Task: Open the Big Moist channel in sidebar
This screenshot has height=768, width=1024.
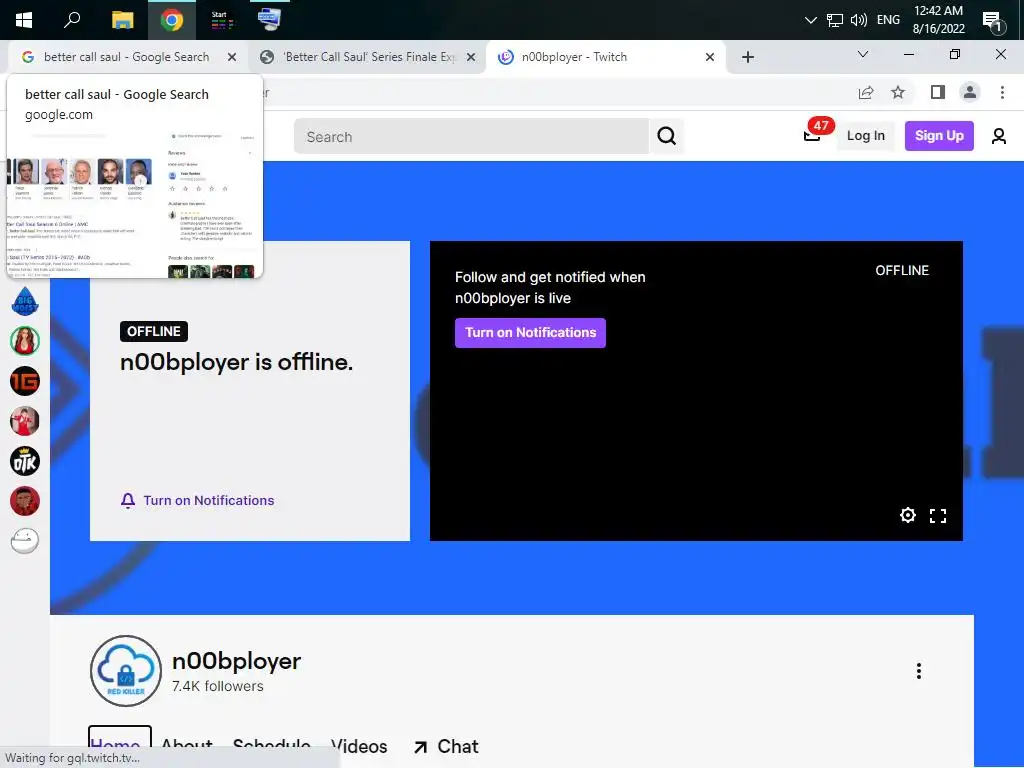Action: coord(25,301)
